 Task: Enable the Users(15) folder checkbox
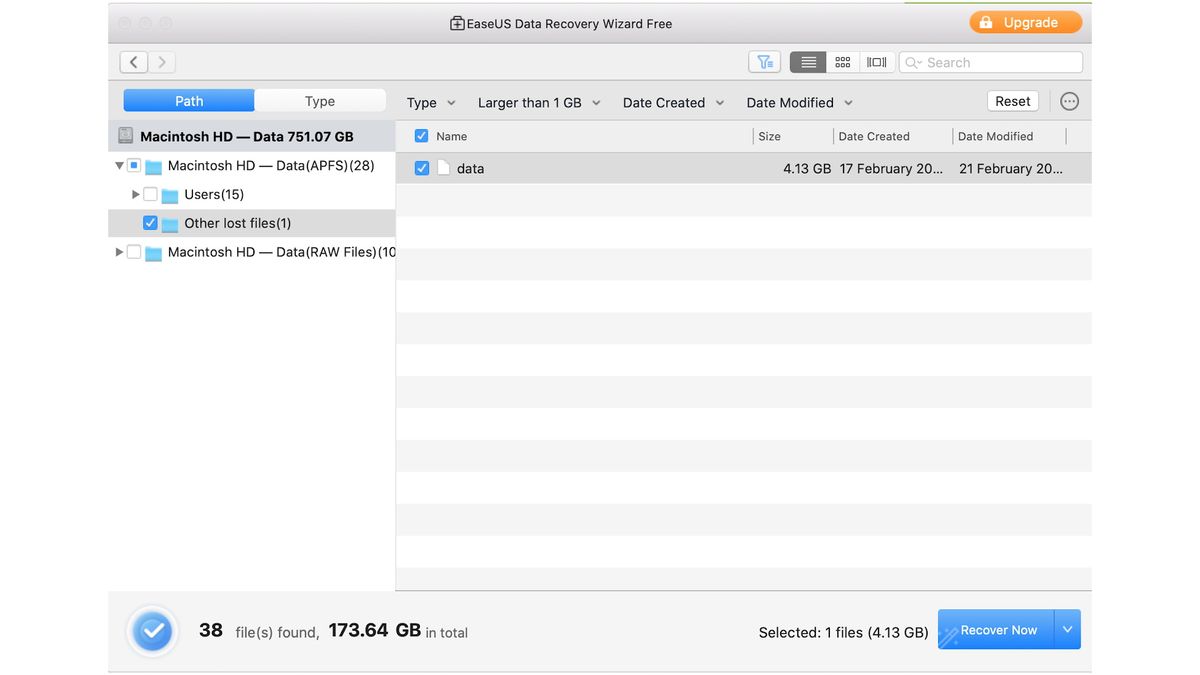pyautogui.click(x=150, y=194)
